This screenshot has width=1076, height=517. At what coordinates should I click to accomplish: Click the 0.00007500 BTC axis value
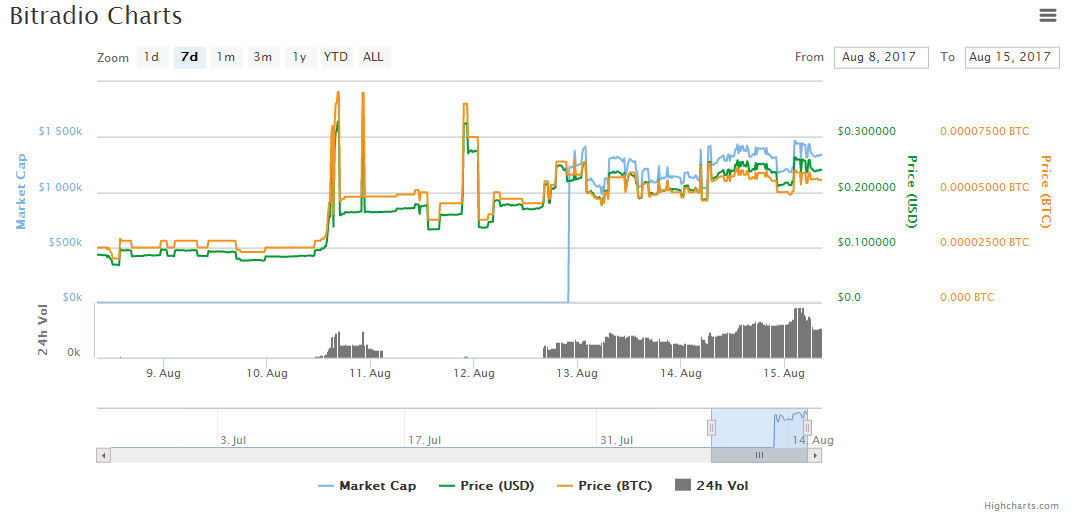(x=984, y=131)
